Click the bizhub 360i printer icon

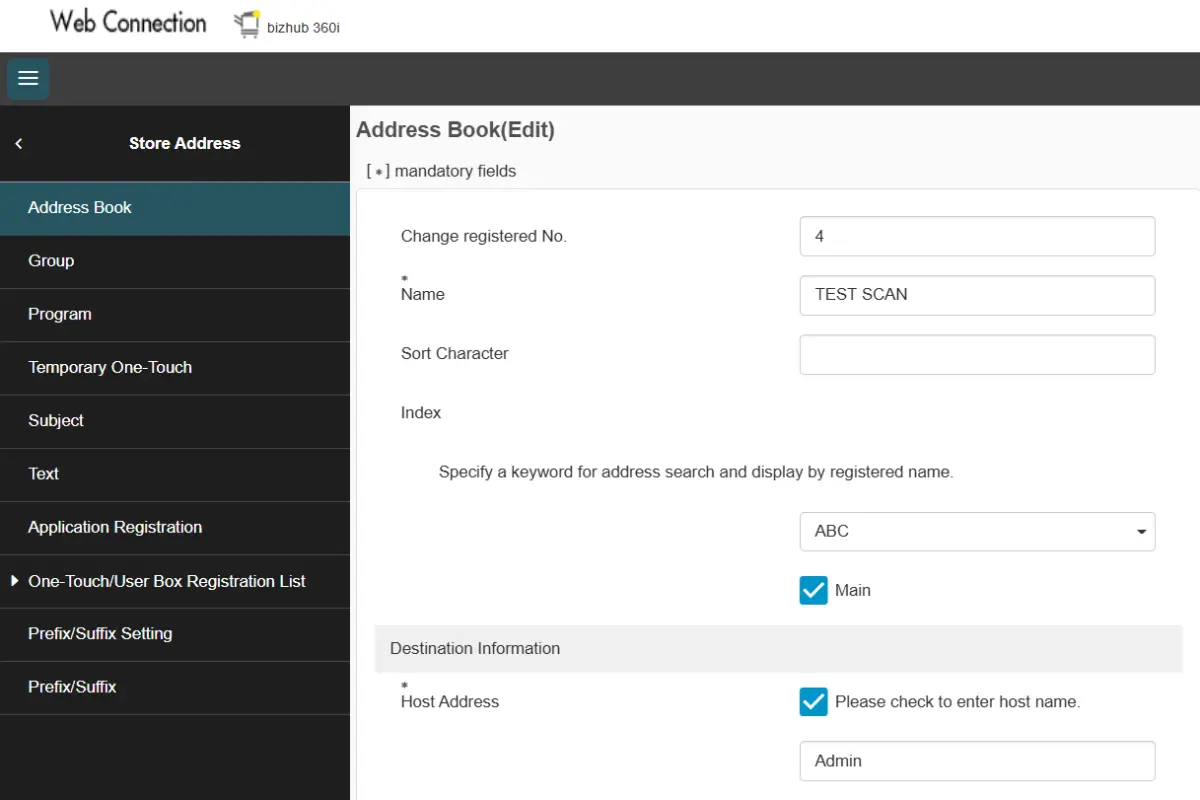[247, 25]
